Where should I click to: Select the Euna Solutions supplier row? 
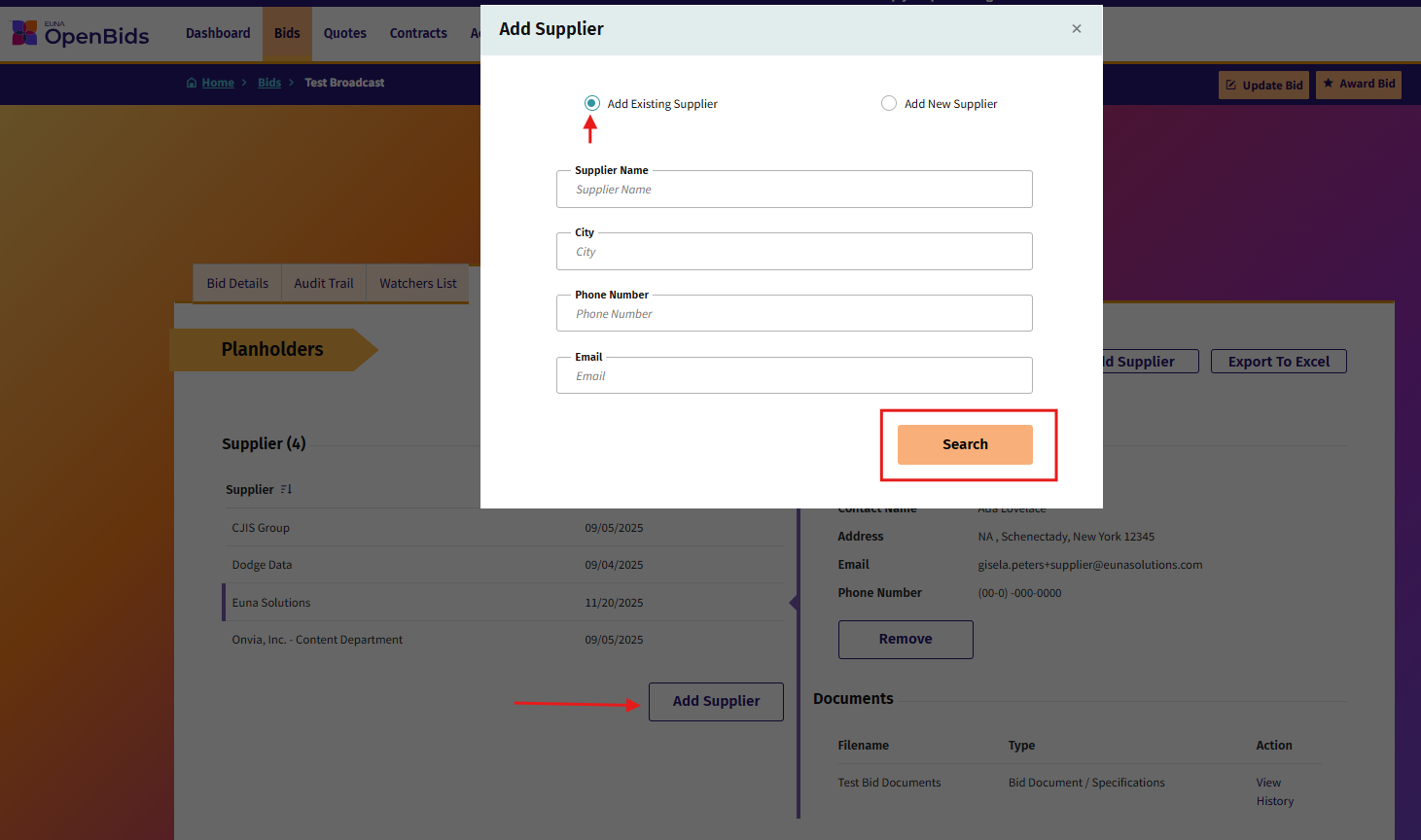(502, 603)
